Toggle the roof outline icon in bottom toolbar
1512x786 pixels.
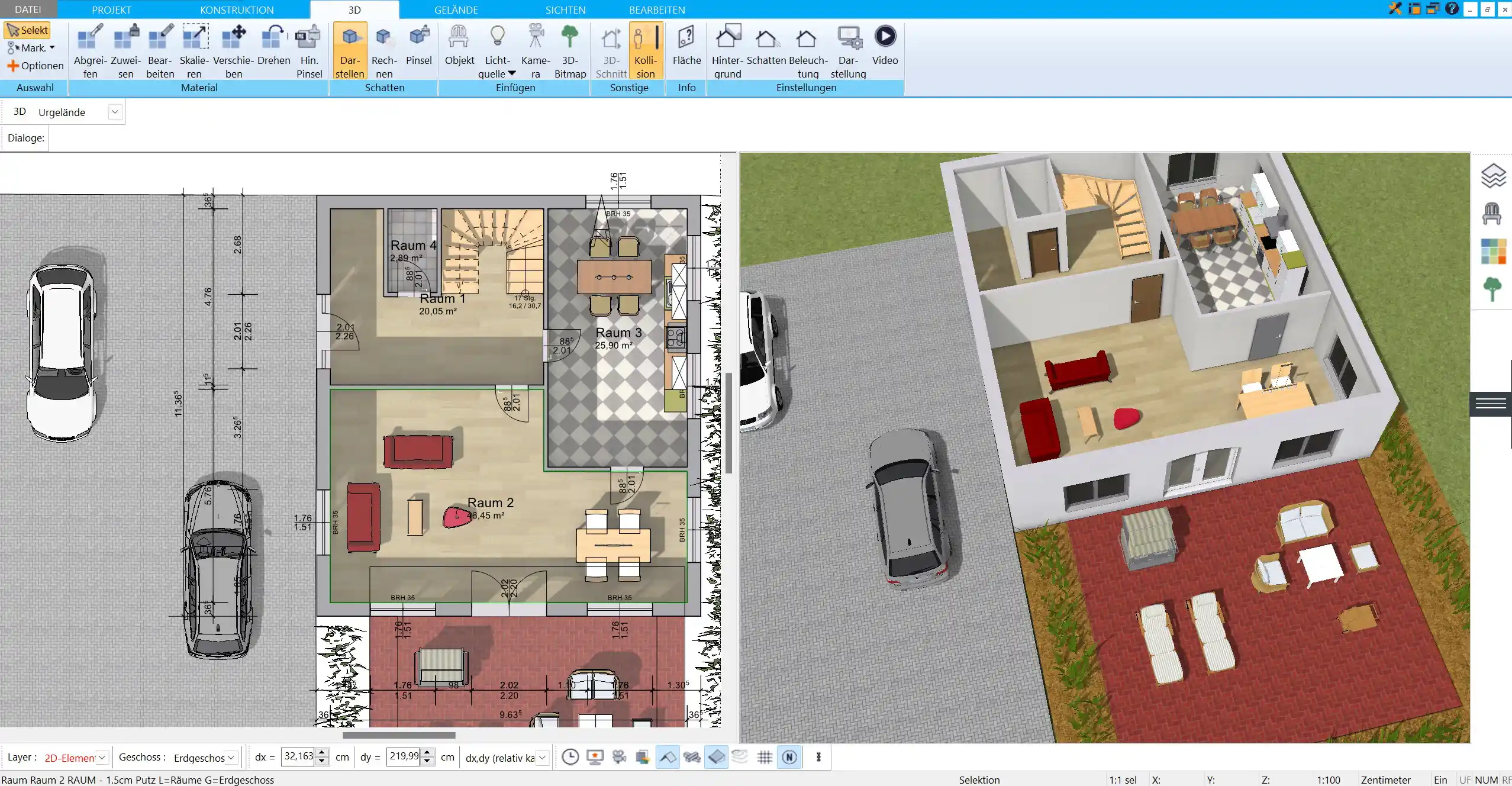pos(668,757)
